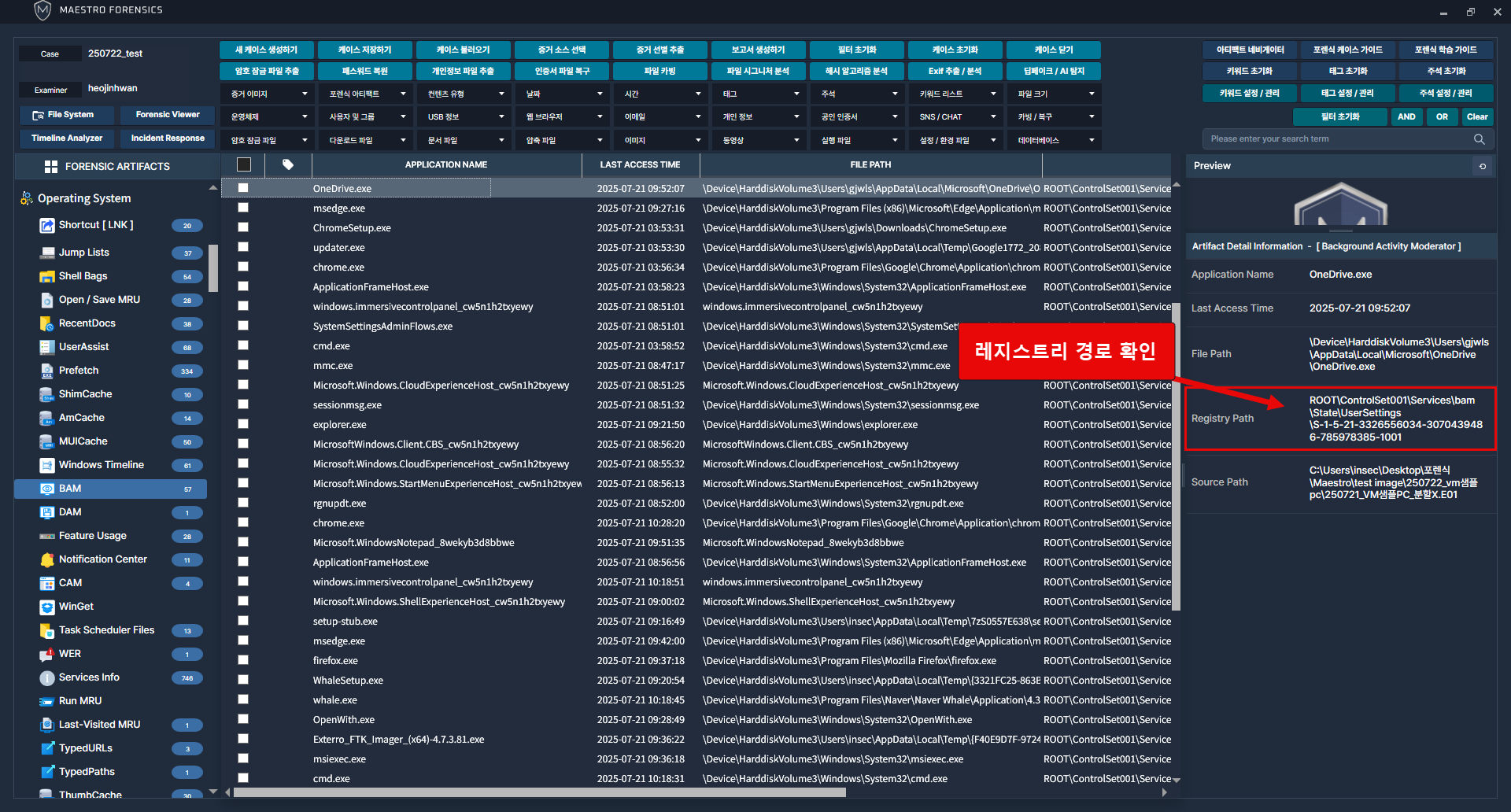Open the SNS / CHAT dropdown

[x=956, y=116]
